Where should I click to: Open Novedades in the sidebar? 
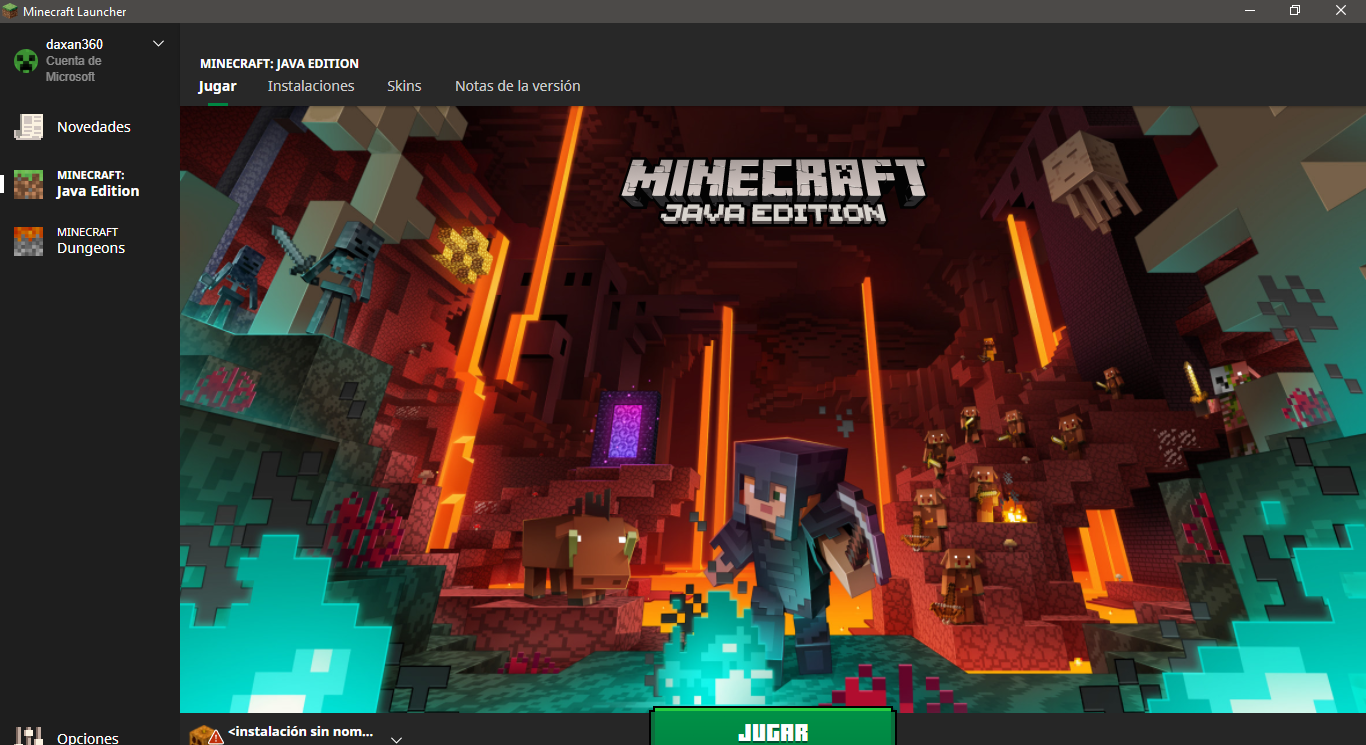[94, 127]
